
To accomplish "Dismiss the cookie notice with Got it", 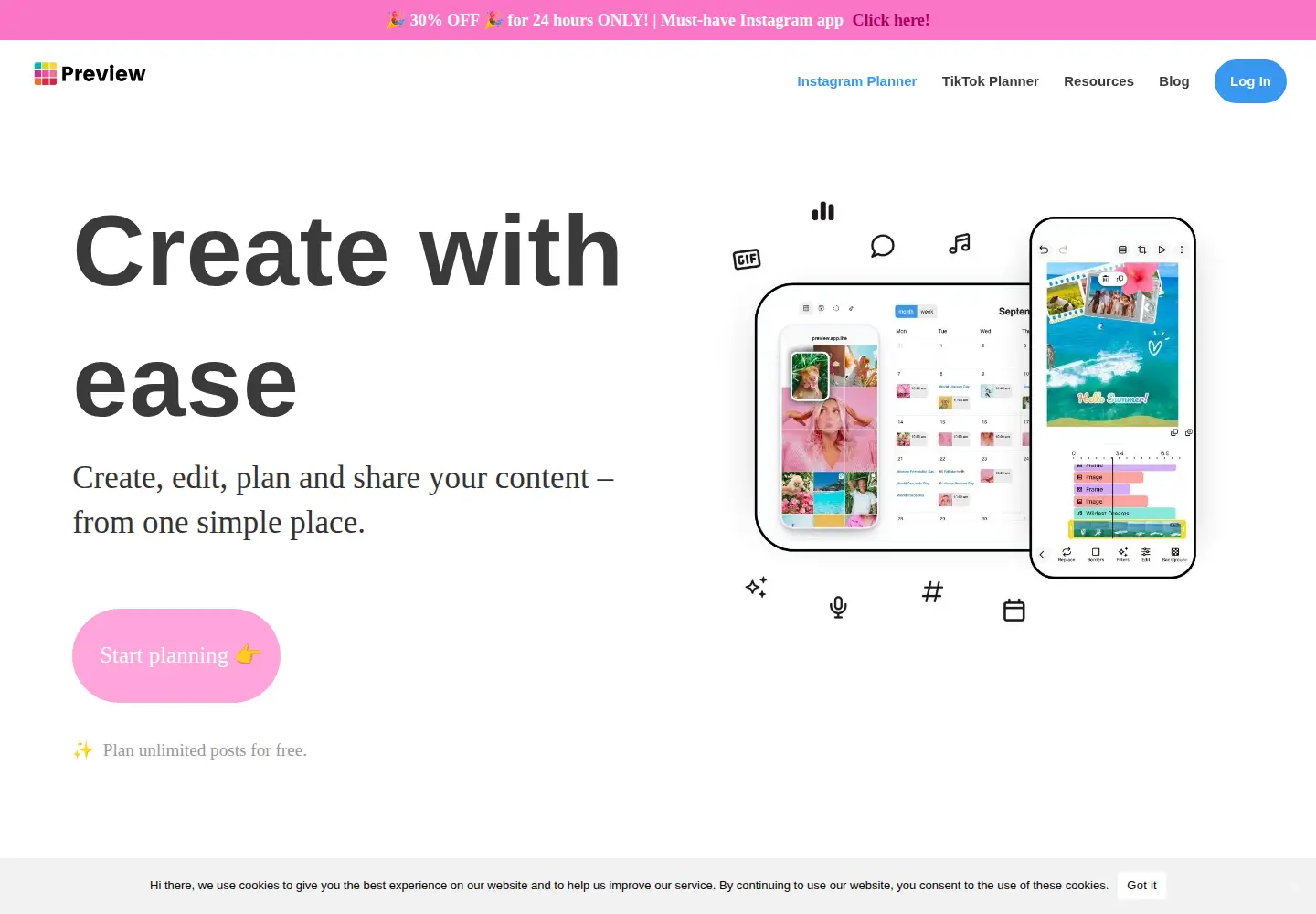I will (1141, 886).
